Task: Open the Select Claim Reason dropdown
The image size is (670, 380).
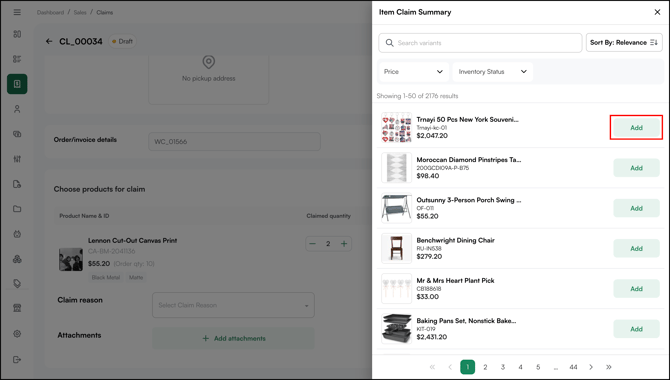Action: tap(233, 305)
